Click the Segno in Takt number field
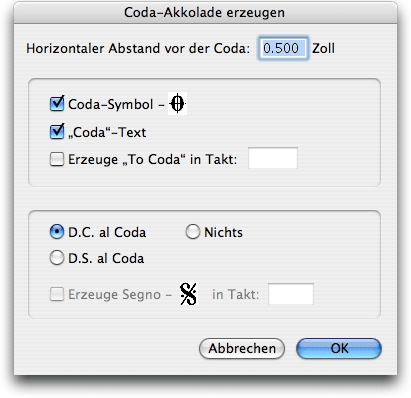Screen dimensions: 411x398 point(291,294)
